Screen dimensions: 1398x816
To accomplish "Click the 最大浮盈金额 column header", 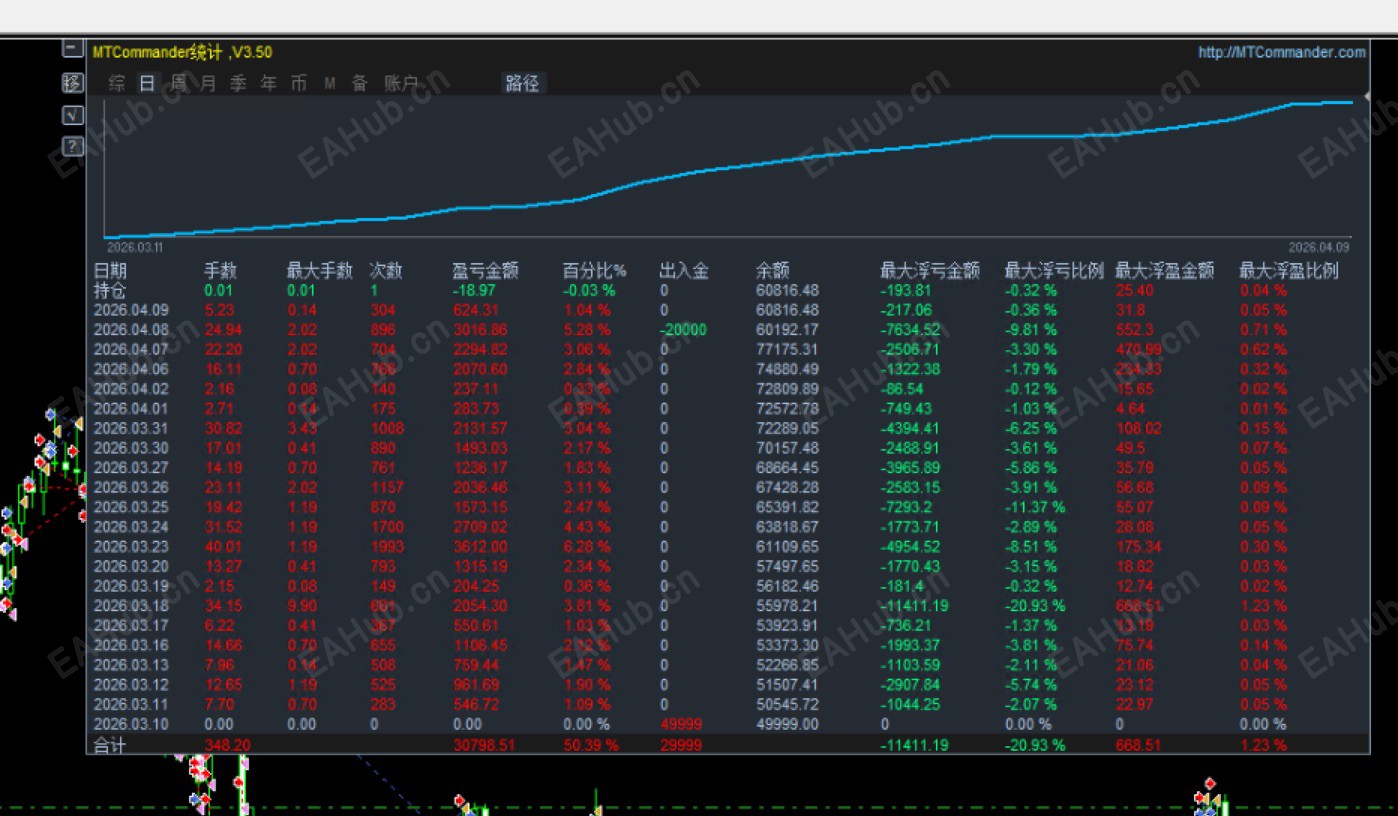I will 1165,270.
